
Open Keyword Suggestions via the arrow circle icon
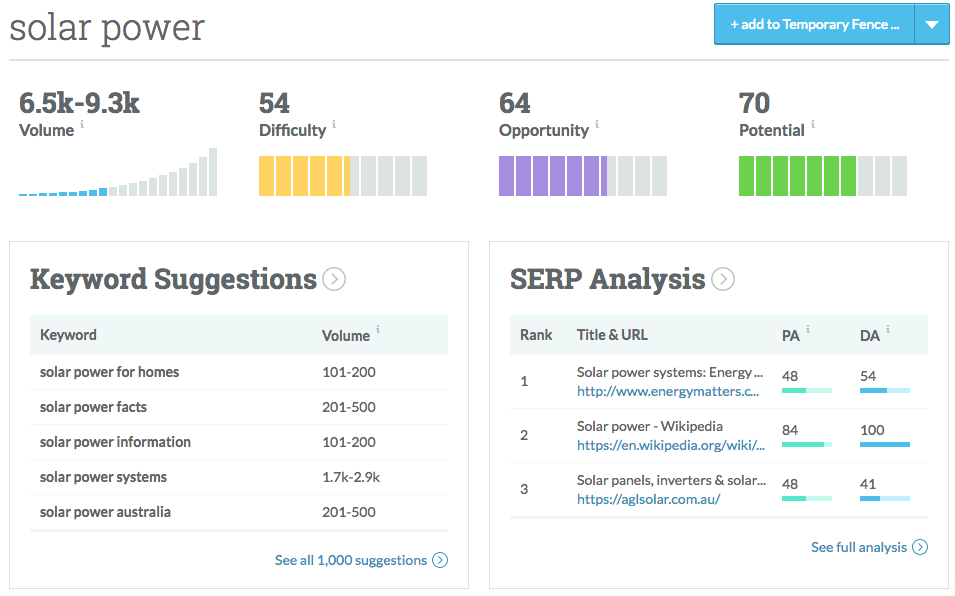coord(334,279)
